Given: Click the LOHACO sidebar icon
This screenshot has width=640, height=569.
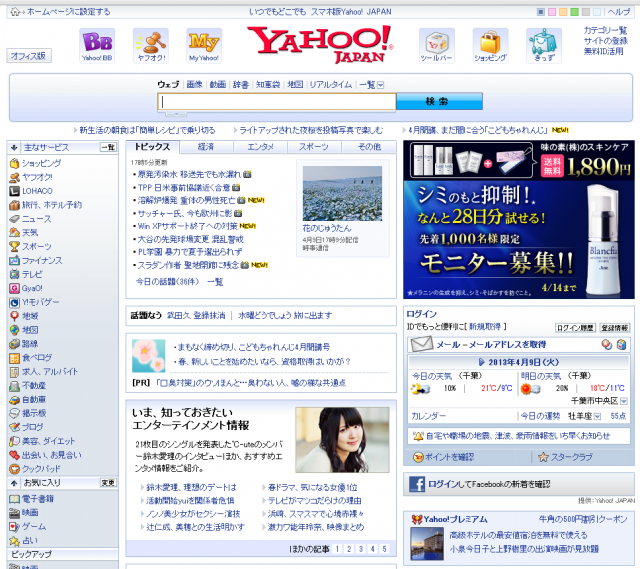Looking at the screenshot, I should pyautogui.click(x=14, y=191).
